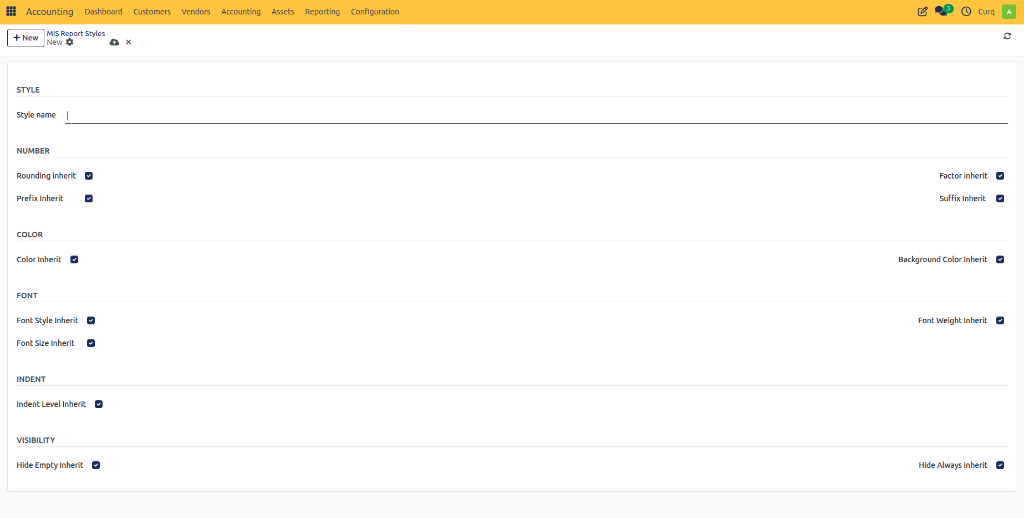Click the Background Color Inherit label
Image resolution: width=1024 pixels, height=518 pixels.
point(942,259)
